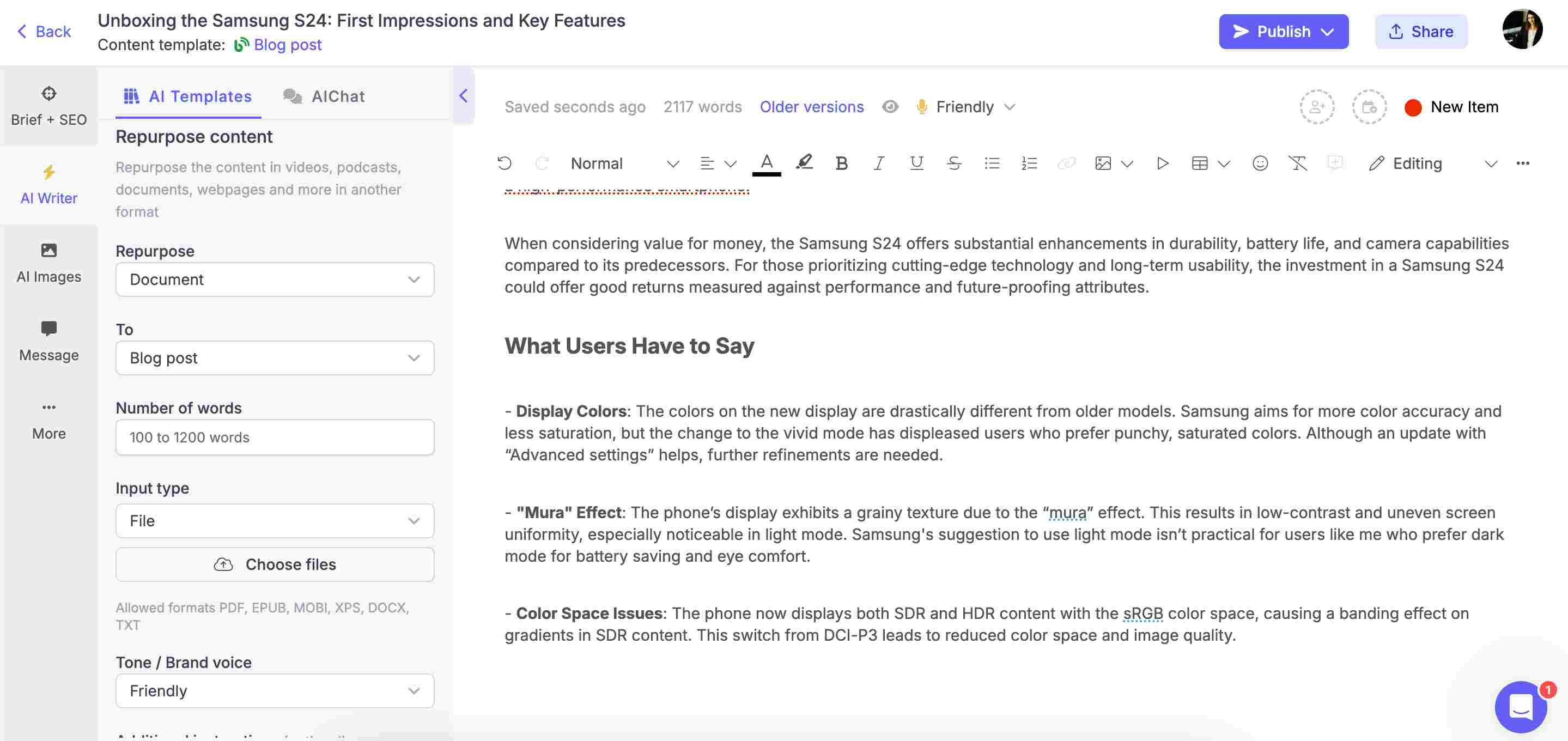Click the insert image icon

point(1103,163)
